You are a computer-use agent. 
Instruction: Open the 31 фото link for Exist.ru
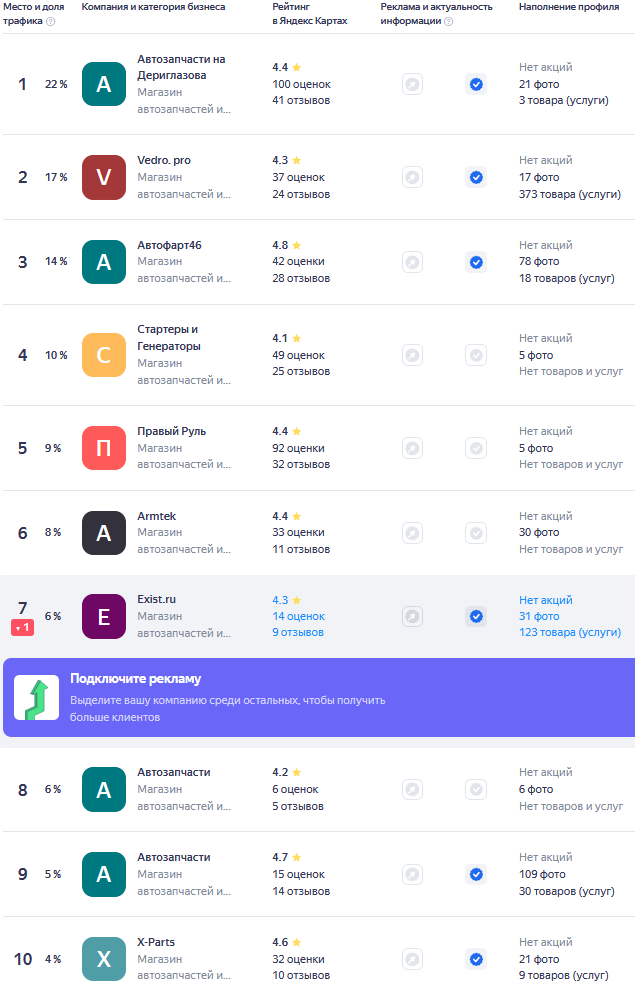(539, 616)
